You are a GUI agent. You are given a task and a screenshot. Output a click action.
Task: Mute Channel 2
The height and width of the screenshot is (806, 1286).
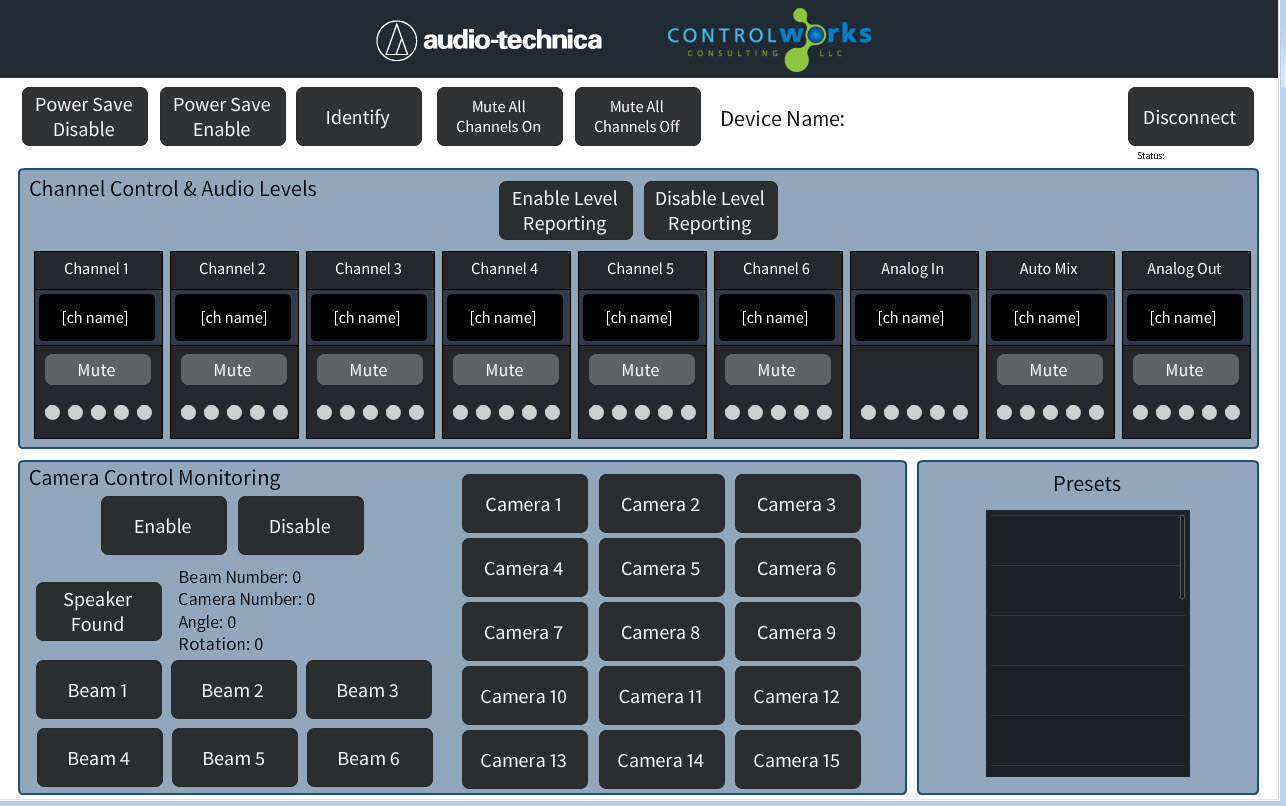[x=233, y=370]
